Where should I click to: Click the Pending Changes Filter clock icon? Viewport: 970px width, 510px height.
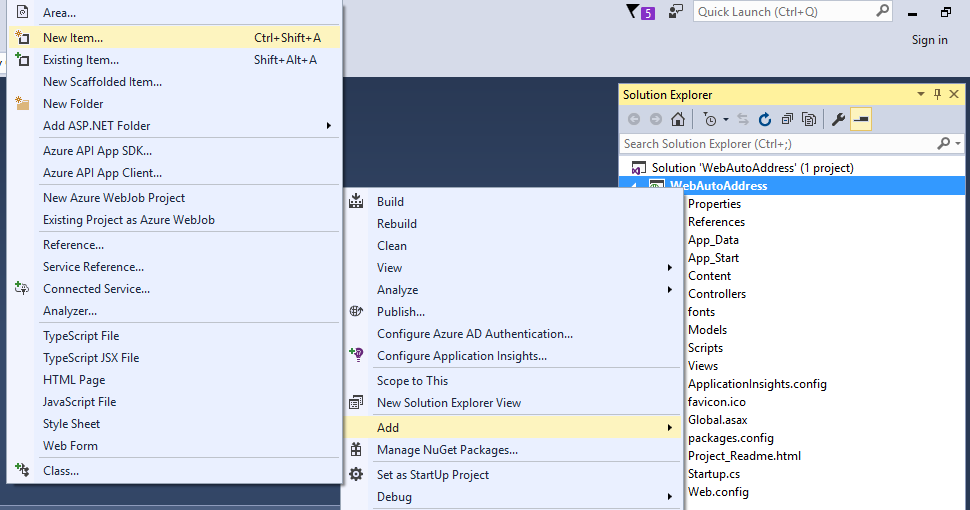[x=709, y=120]
